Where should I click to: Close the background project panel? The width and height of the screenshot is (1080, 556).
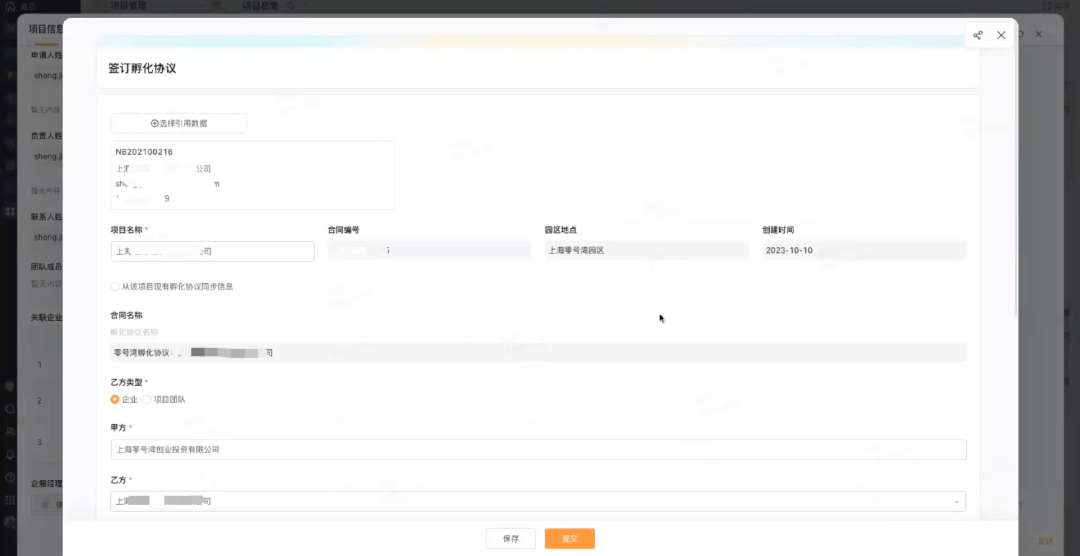tap(1039, 34)
